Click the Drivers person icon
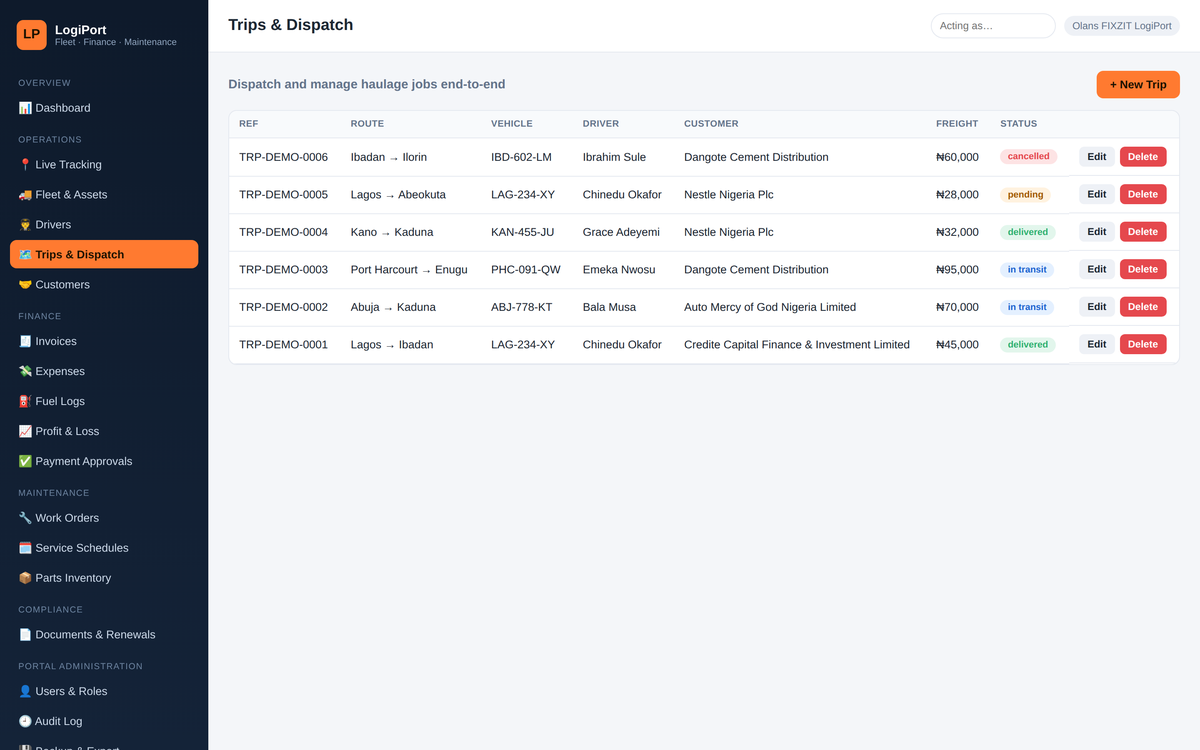1200x750 pixels. click(x=25, y=225)
